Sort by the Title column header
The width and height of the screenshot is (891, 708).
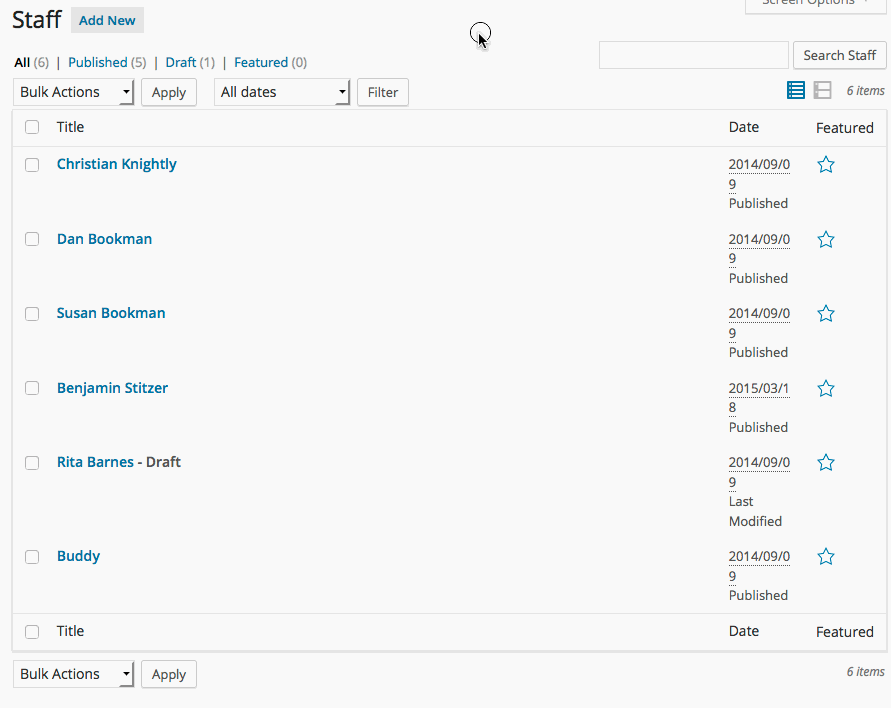coord(70,127)
